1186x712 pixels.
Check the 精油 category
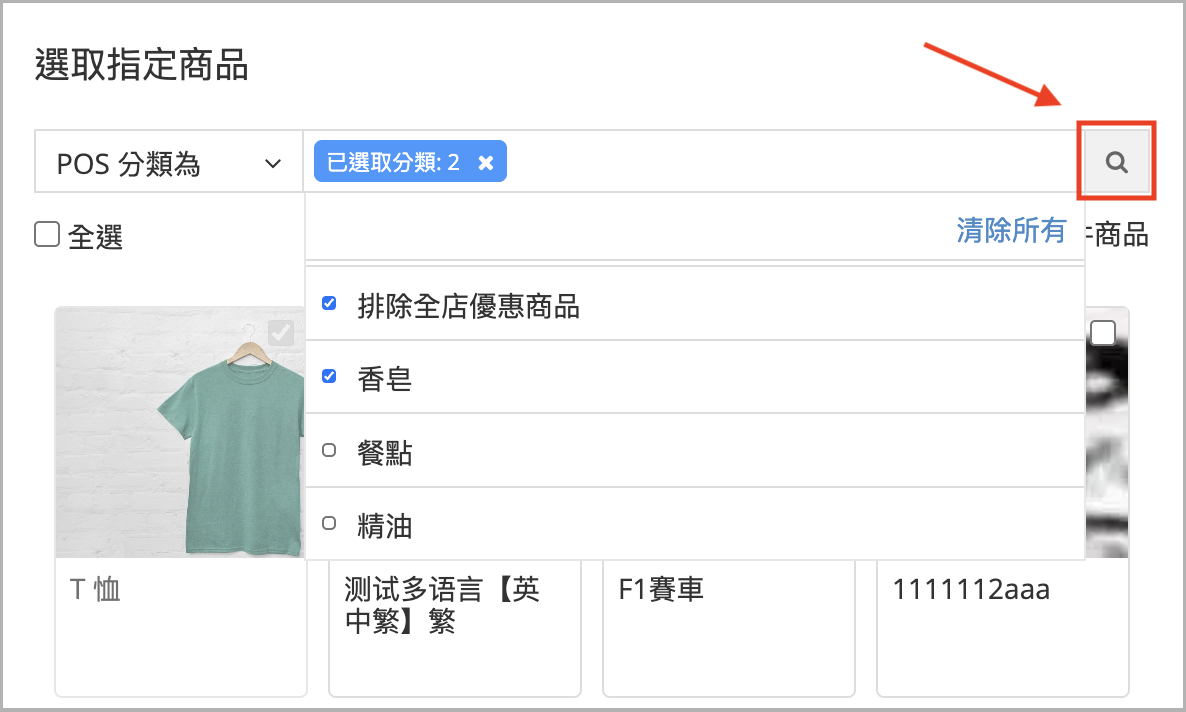[329, 523]
